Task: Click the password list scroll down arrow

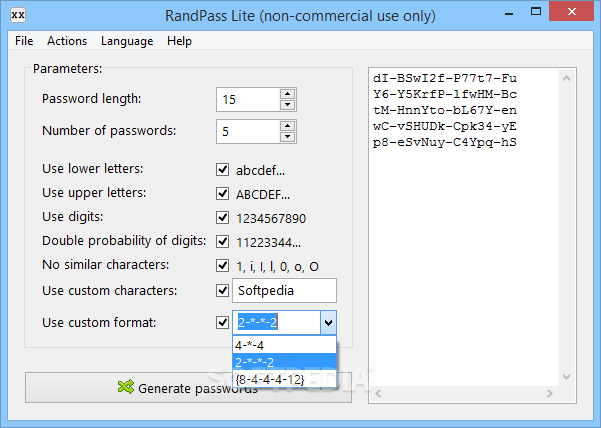Action: click(x=566, y=377)
